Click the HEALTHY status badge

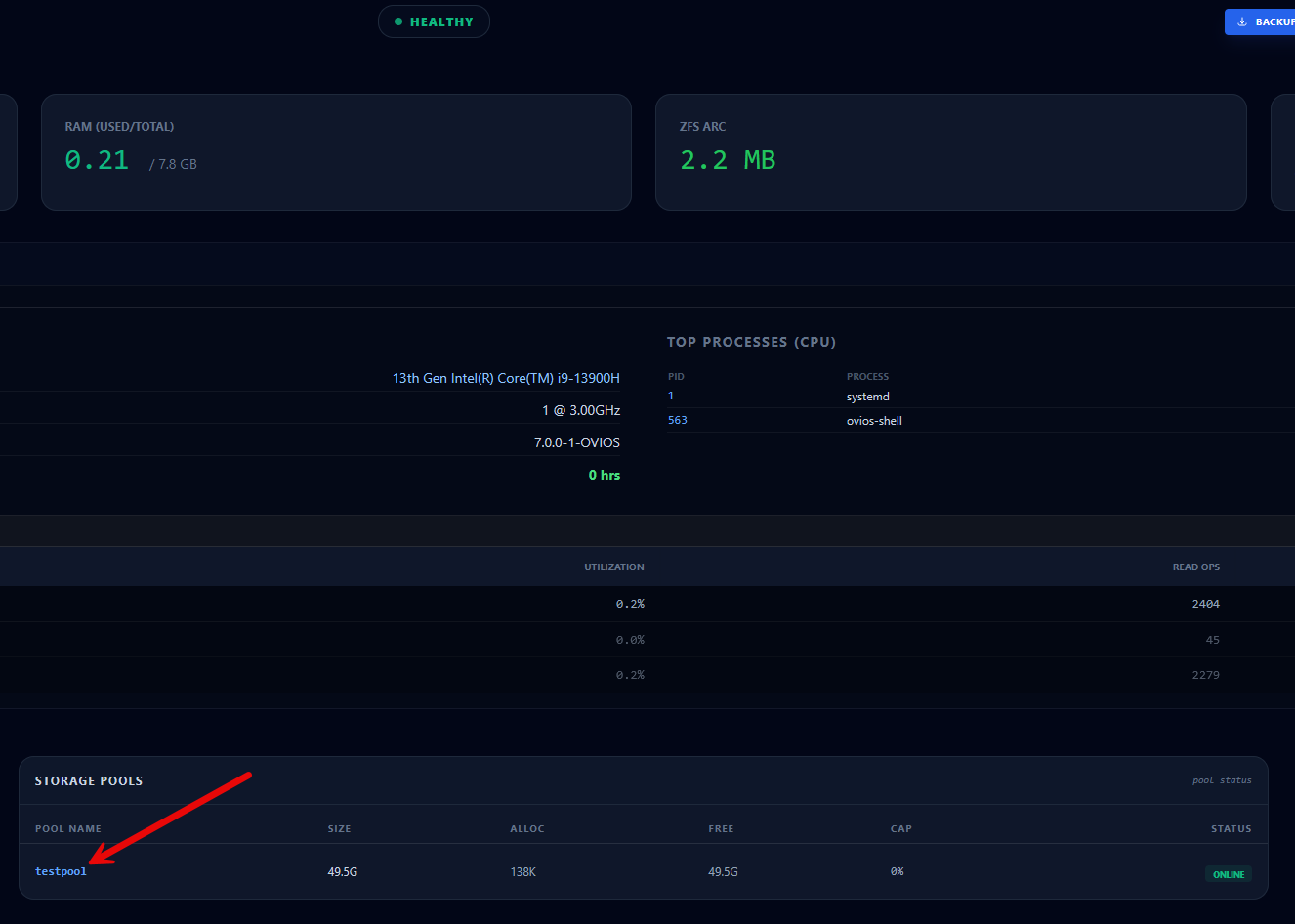coord(434,21)
